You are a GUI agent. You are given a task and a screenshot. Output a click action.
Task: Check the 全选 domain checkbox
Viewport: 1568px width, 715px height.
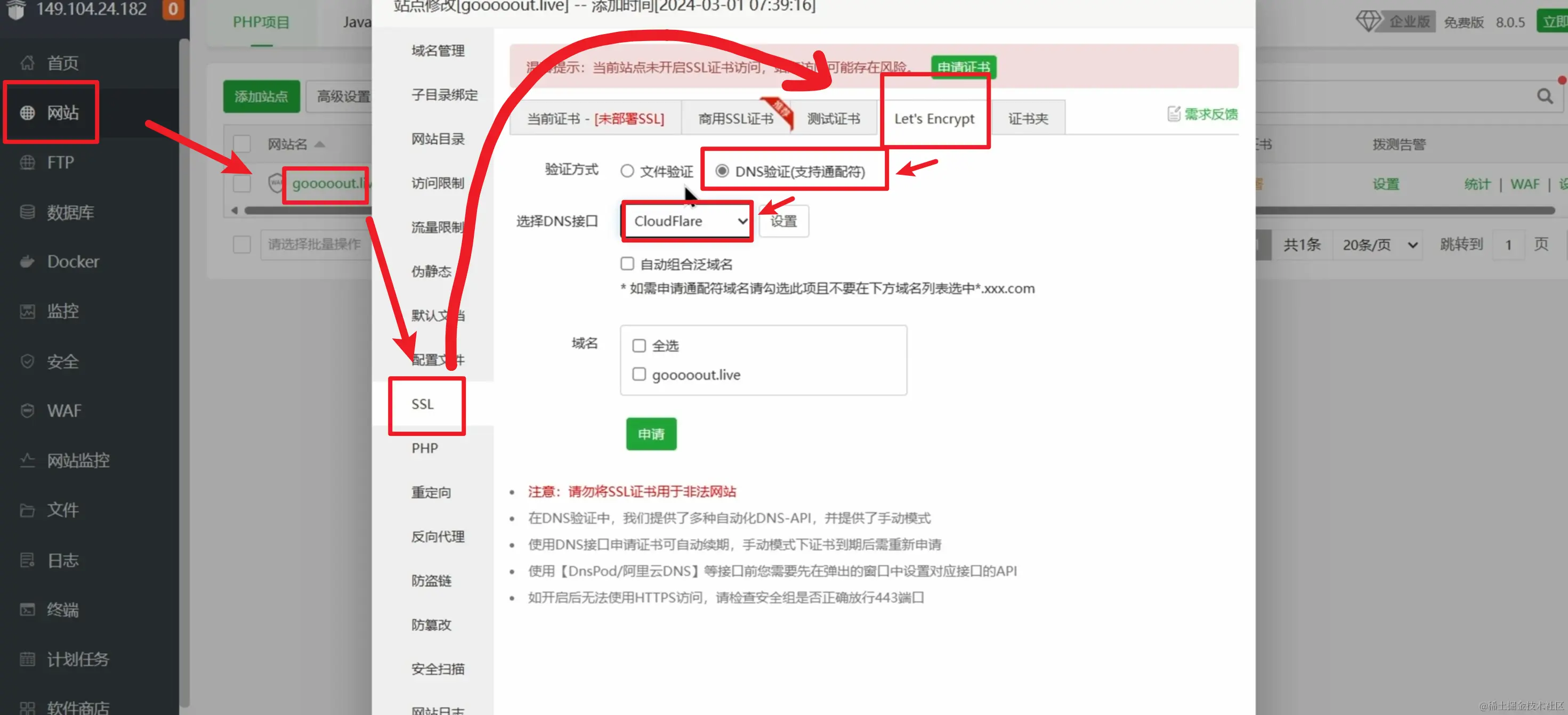coord(638,346)
